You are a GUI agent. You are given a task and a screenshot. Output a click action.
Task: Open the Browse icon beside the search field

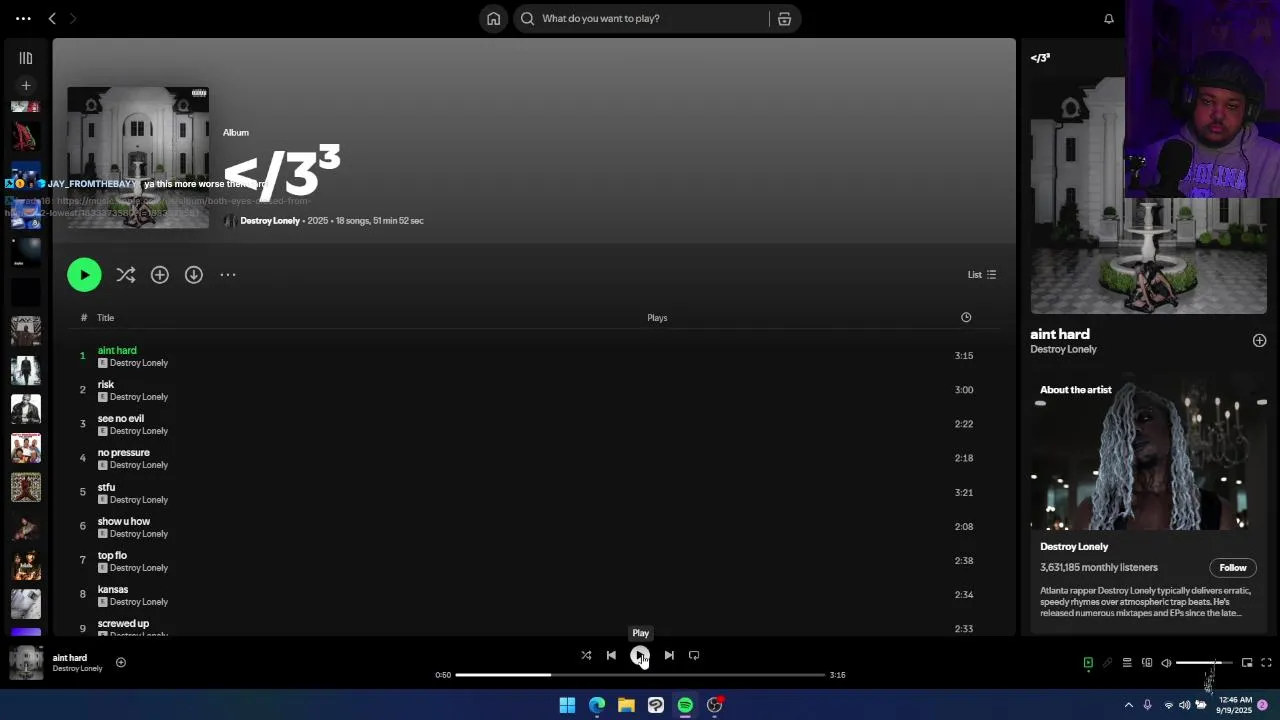click(784, 18)
